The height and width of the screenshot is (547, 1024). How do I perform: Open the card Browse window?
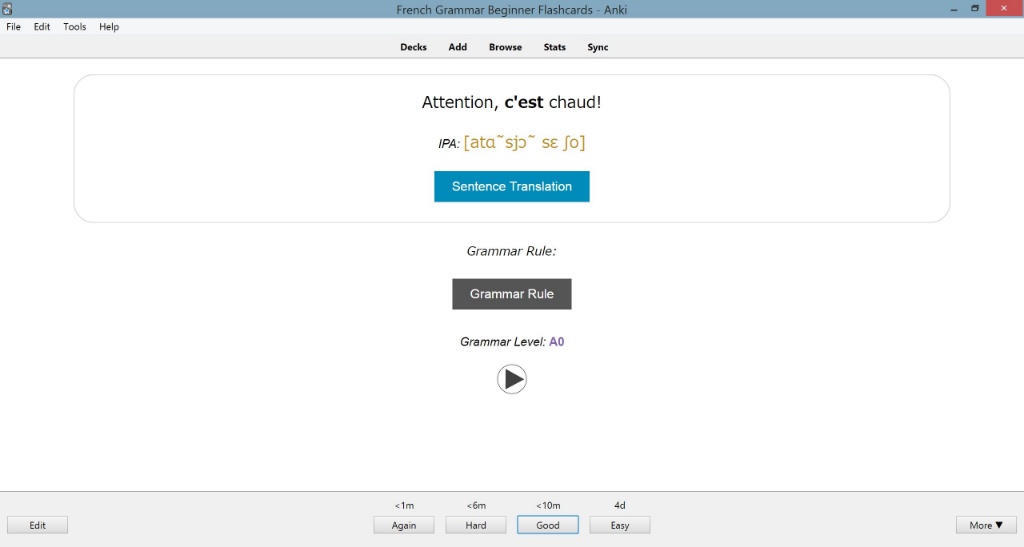click(x=505, y=47)
